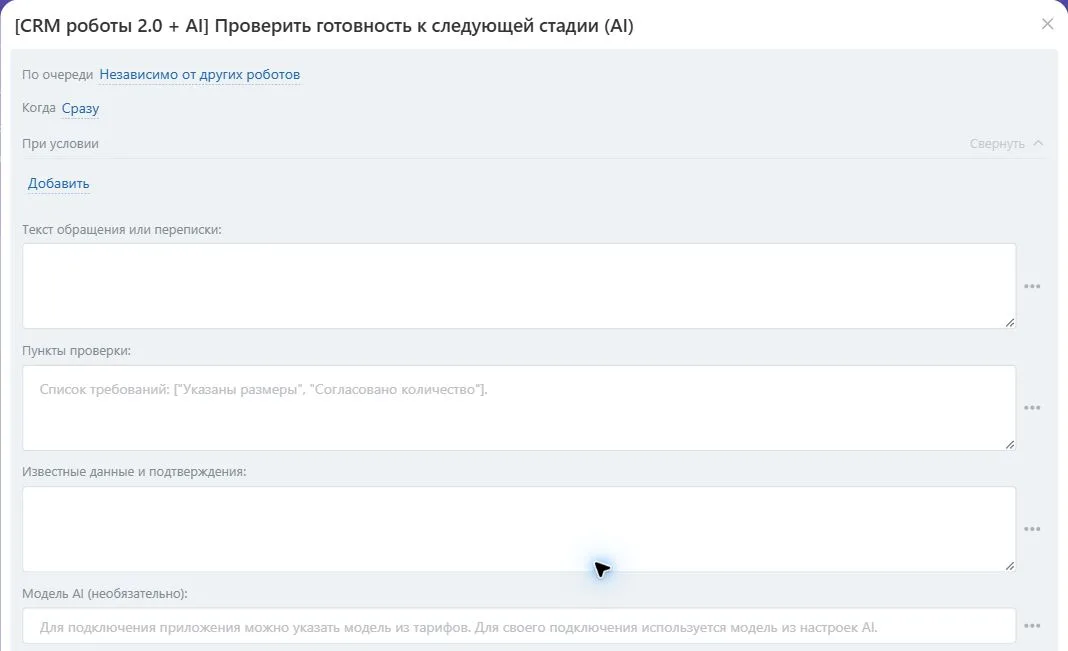Image resolution: width=1068 pixels, height=651 pixels.
Task: Grab resize handle of 'Текст обращения' text area
Action: [1009, 322]
